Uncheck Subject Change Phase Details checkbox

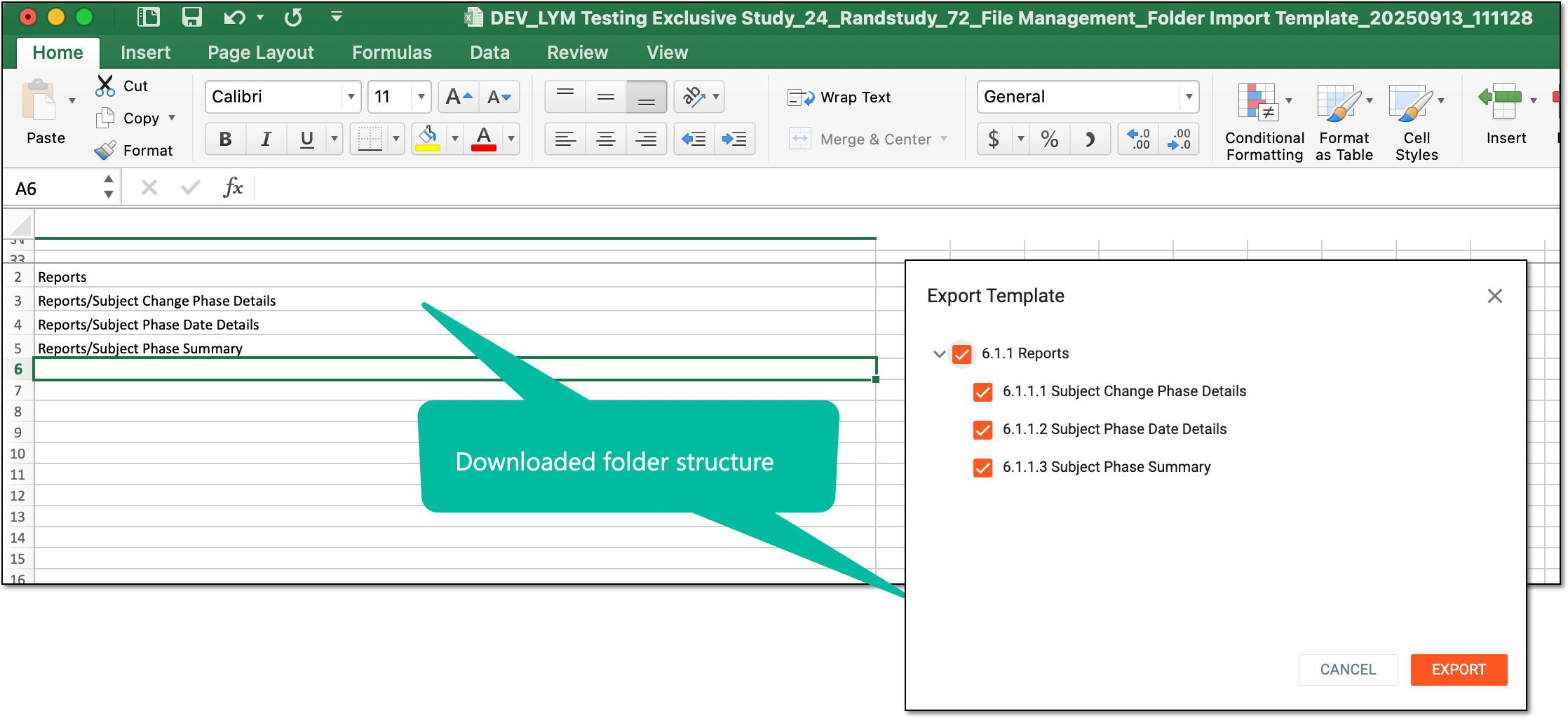[x=983, y=392]
